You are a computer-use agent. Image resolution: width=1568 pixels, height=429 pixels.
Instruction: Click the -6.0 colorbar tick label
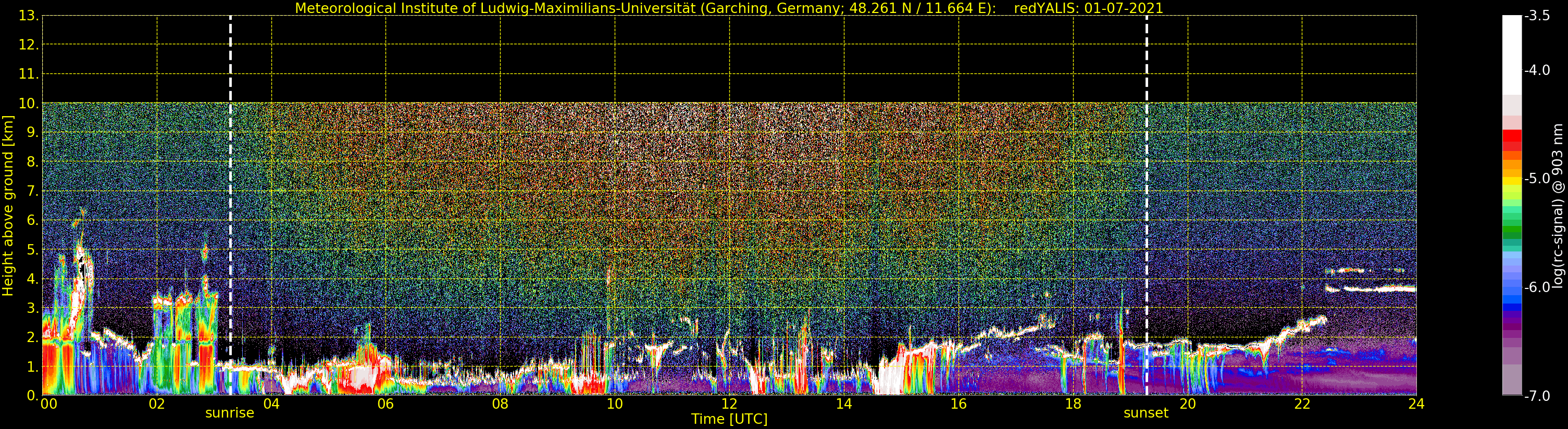1537,287
